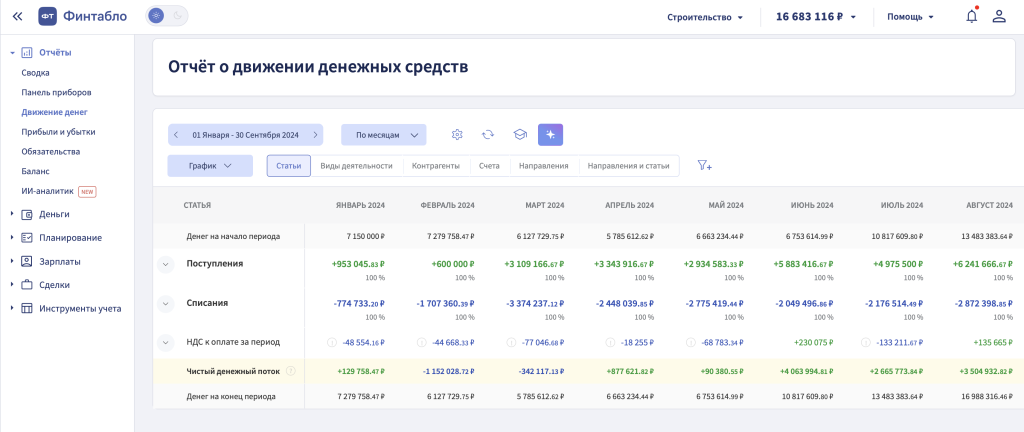Screen dimensions: 1024x432
Task: Go to next date period arrow
Action: (315, 135)
